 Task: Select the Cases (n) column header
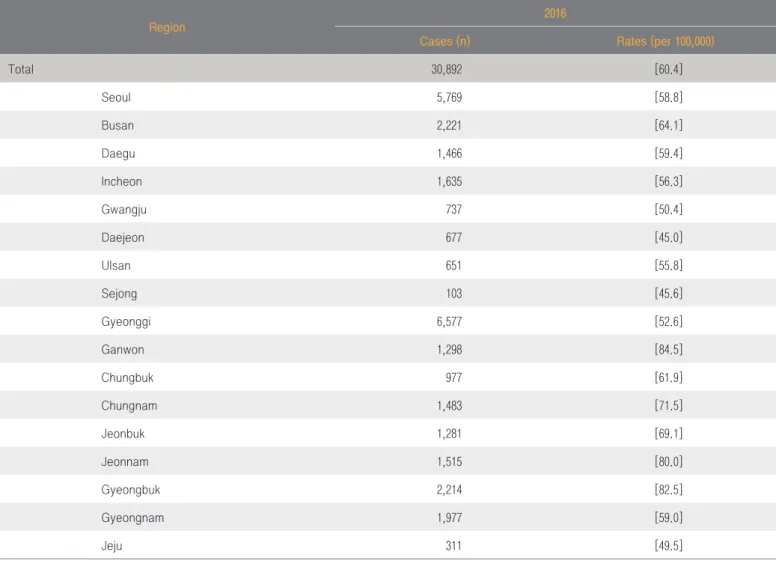(x=444, y=41)
